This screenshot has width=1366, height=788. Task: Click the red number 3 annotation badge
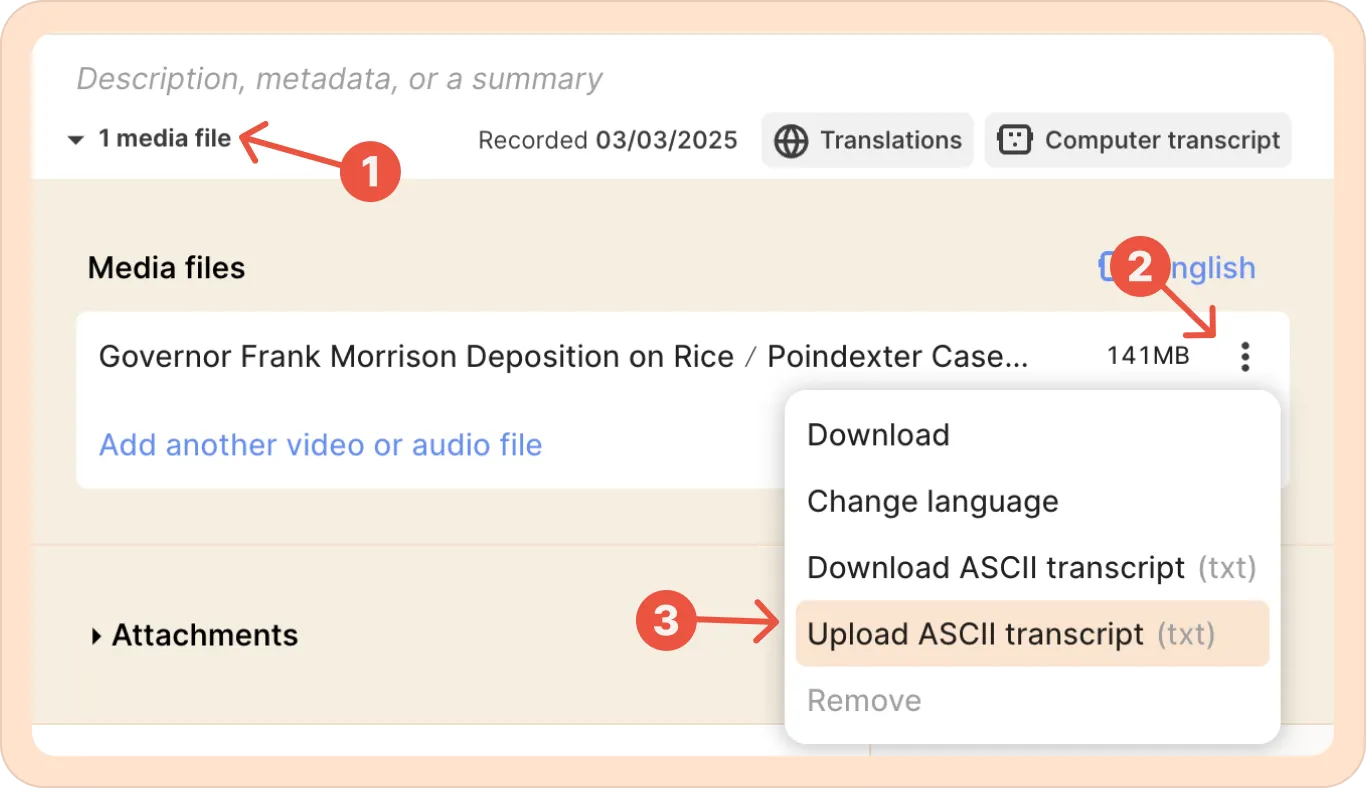pos(666,622)
